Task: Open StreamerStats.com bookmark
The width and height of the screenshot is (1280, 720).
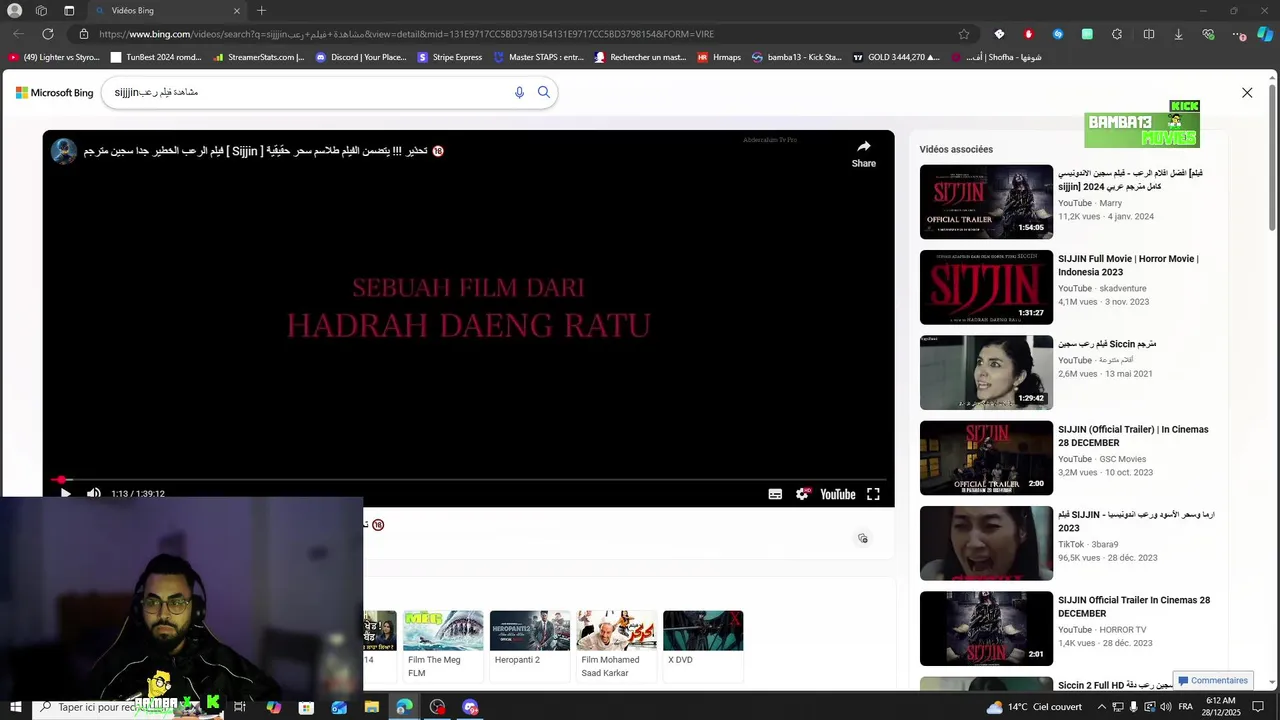Action: coord(259,57)
